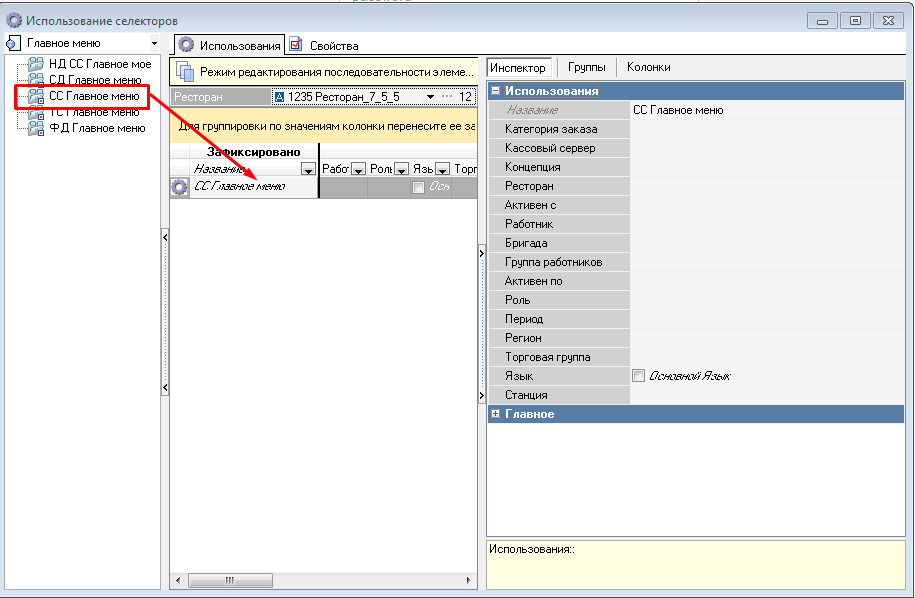915x598 pixels.
Task: Collapse the Использования section in inspector
Action: [x=495, y=91]
